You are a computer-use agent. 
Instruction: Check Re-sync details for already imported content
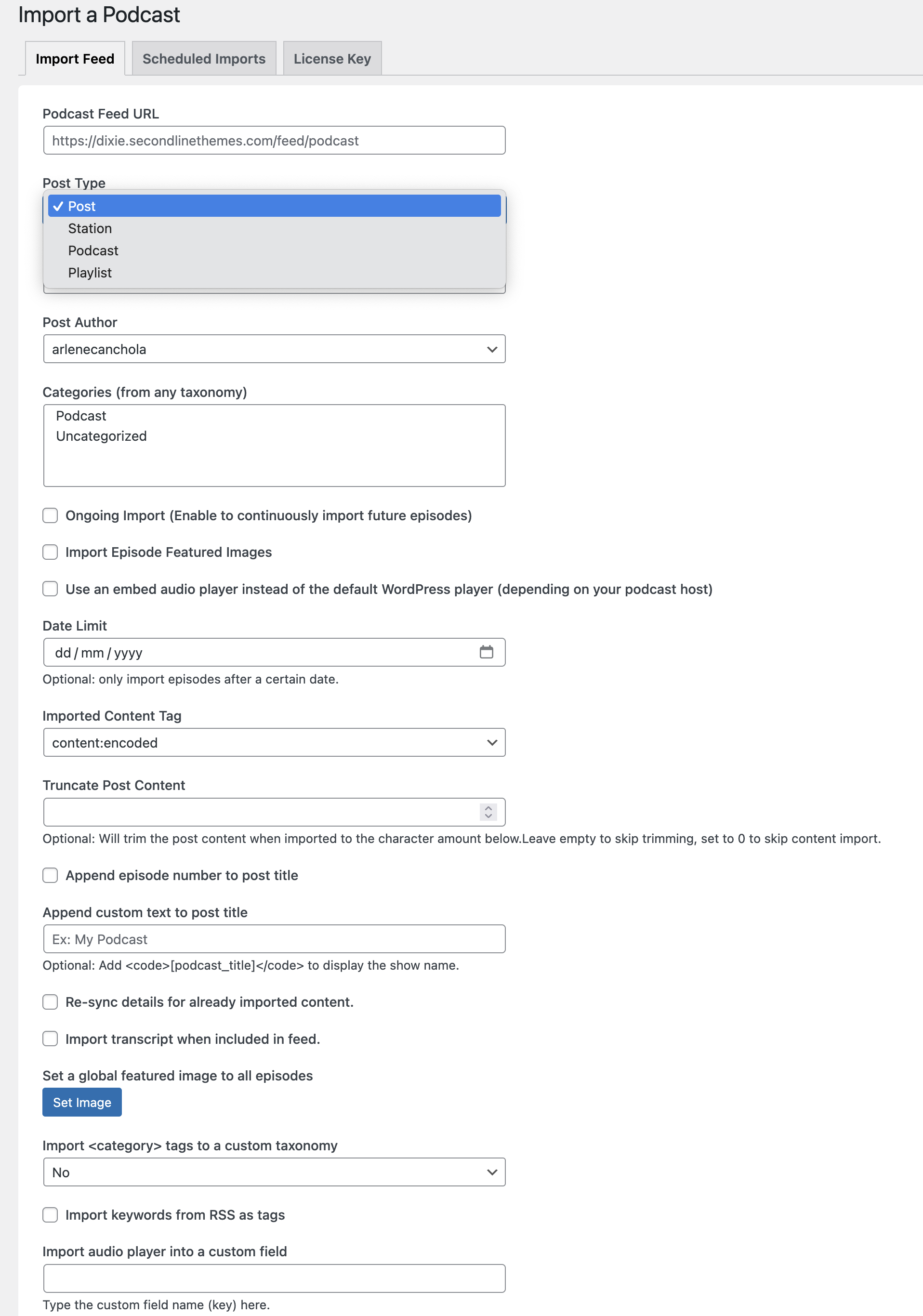51,1002
